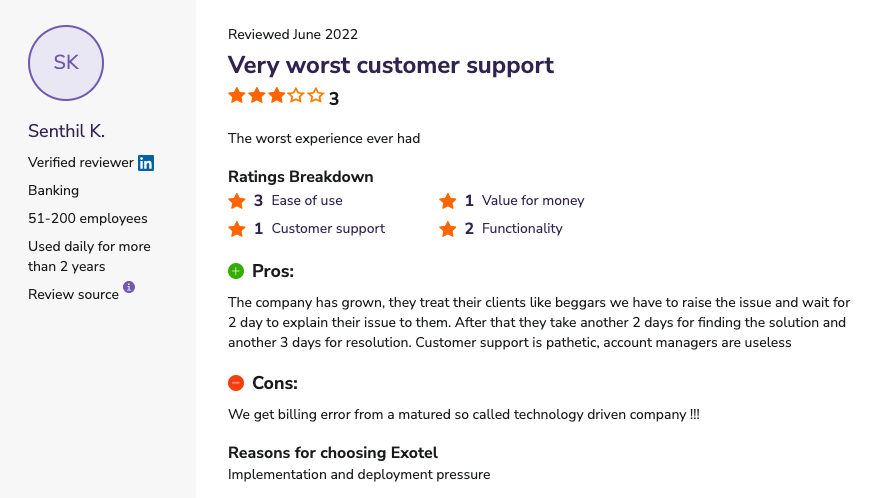This screenshot has width=872, height=498.
Task: Click the red Cons minus icon
Action: 236,383
